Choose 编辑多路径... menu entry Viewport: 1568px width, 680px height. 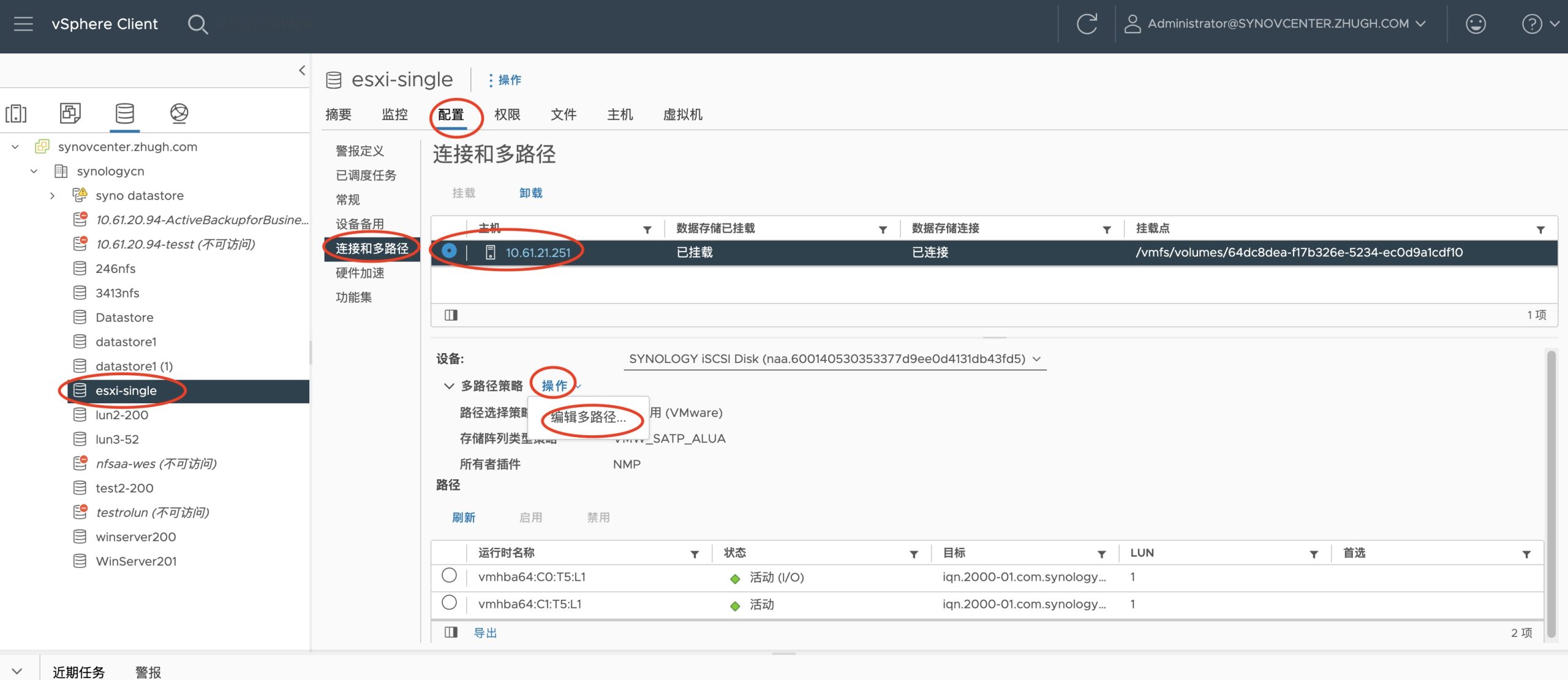click(x=589, y=417)
